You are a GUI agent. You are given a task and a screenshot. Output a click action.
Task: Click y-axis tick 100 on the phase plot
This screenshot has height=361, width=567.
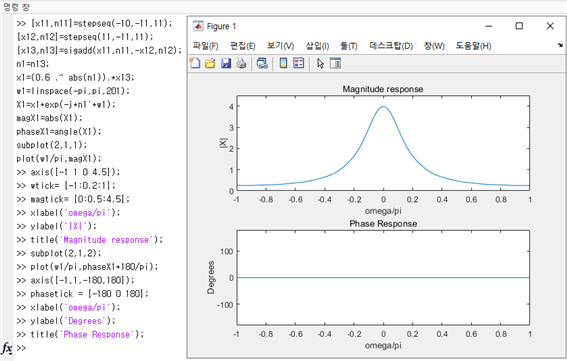[226, 251]
